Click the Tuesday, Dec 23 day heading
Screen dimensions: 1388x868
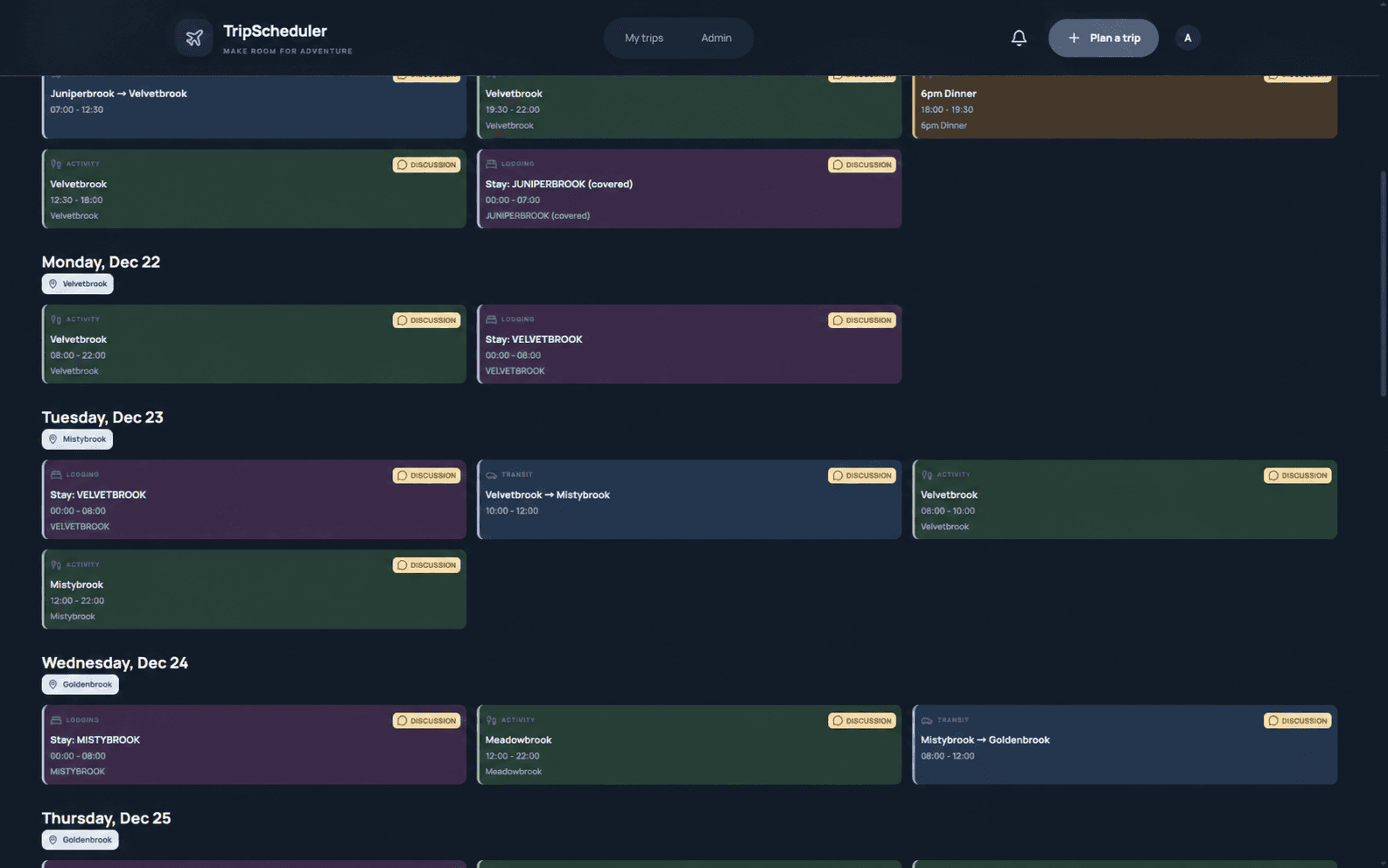pos(102,417)
